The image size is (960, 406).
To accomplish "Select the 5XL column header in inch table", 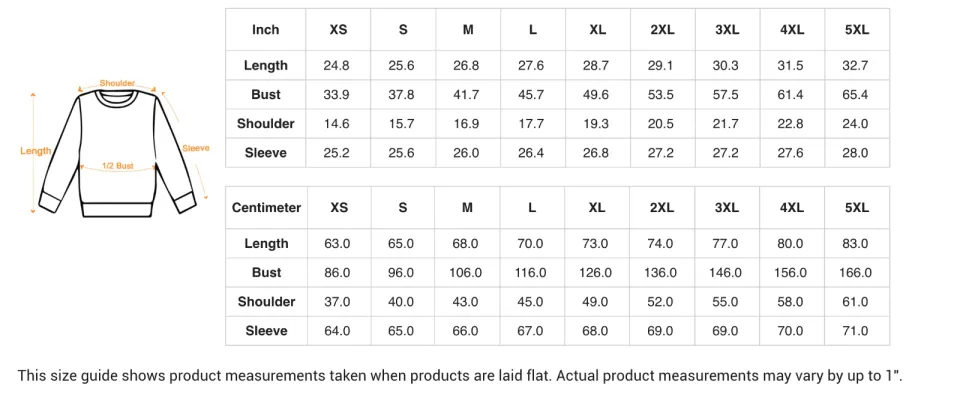I will (x=856, y=30).
